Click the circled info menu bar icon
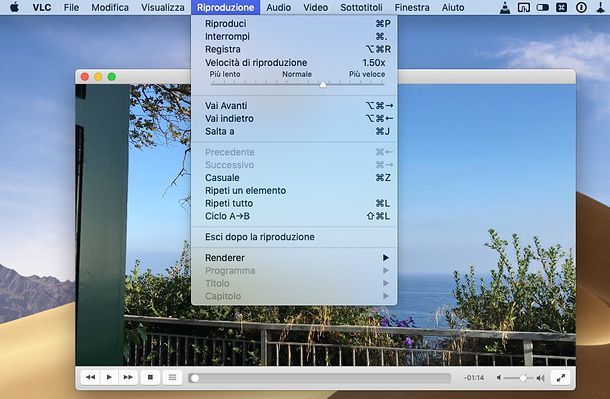The width and height of the screenshot is (610, 399). coord(581,7)
